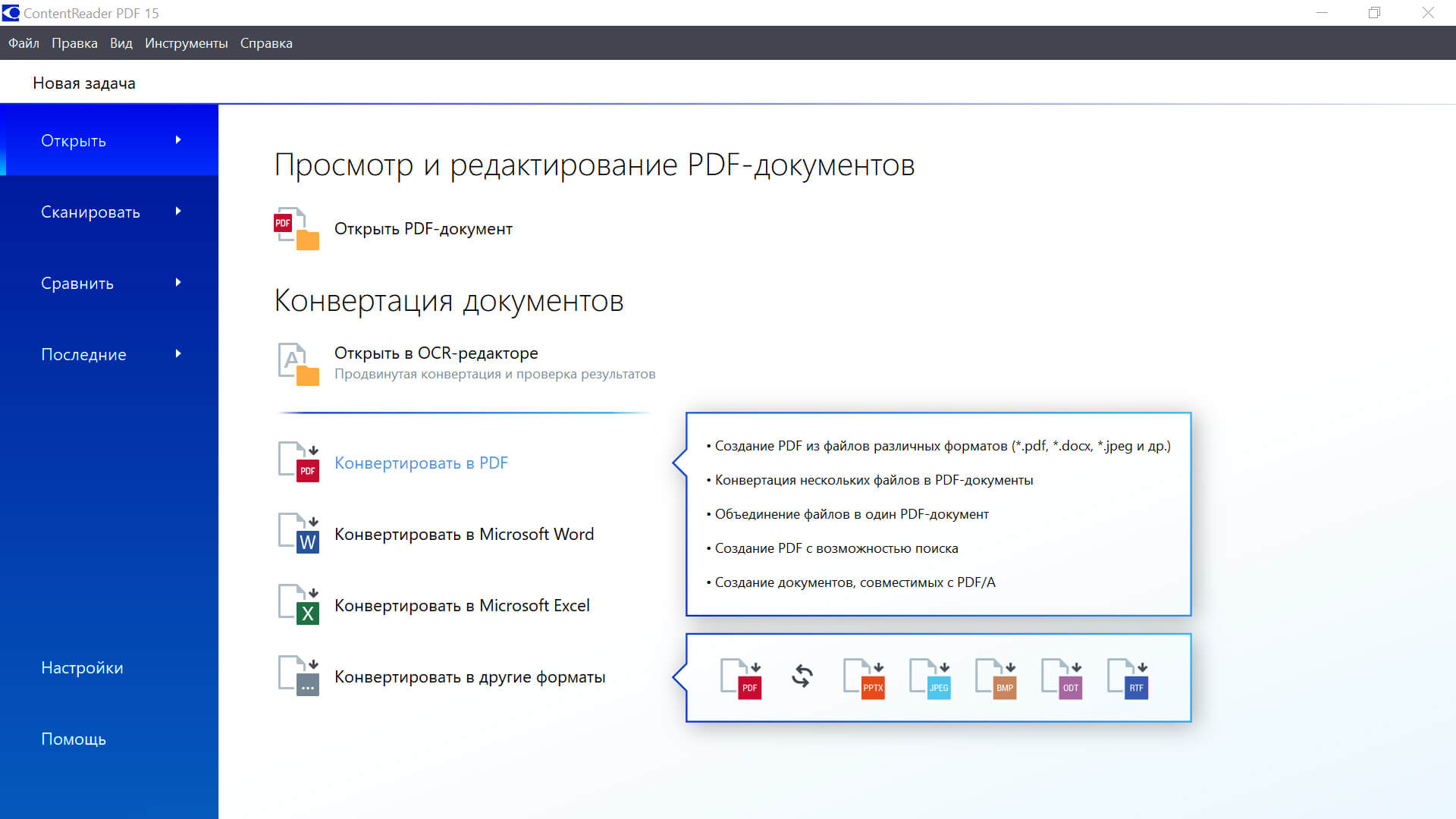Click the Помощь sidebar entry
1456x819 pixels.
(x=74, y=739)
